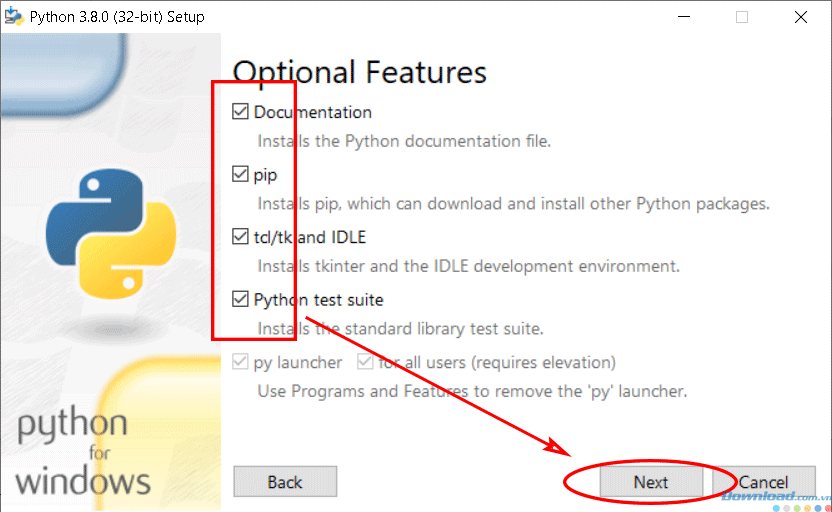Toggle the pip checkbox
Image resolution: width=832 pixels, height=512 pixels.
240,175
